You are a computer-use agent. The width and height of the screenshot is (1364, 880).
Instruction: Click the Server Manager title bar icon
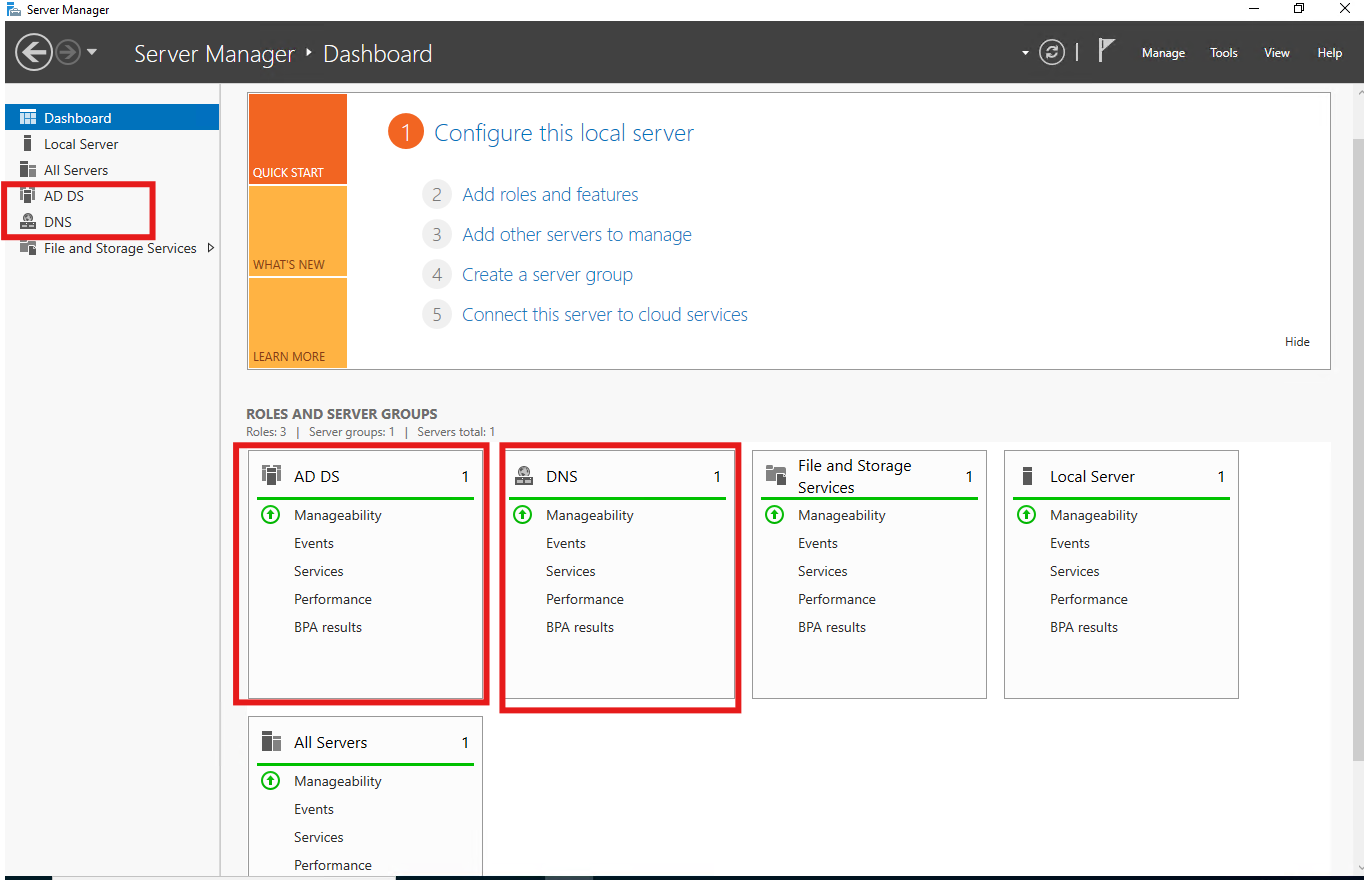[14, 9]
